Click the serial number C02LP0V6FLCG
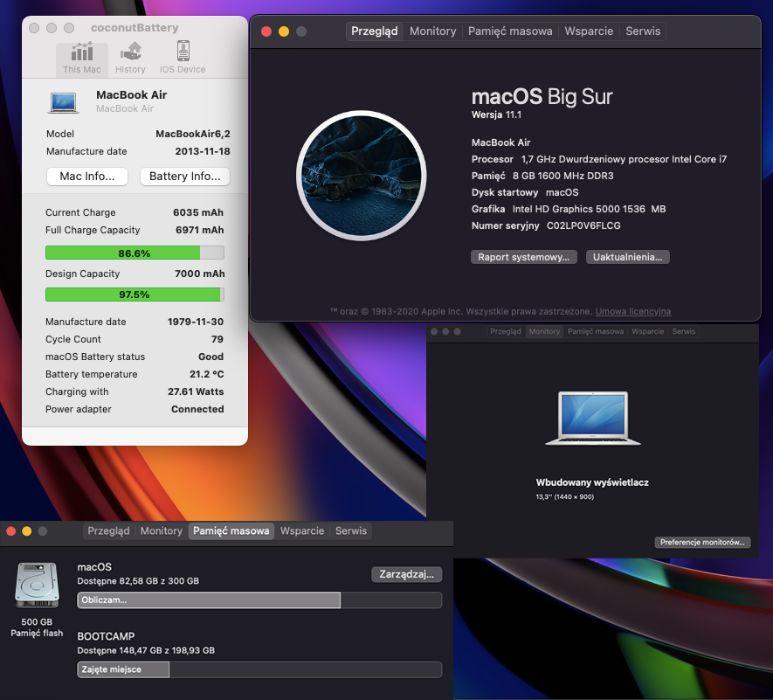Viewport: 773px width, 700px height. coord(584,226)
